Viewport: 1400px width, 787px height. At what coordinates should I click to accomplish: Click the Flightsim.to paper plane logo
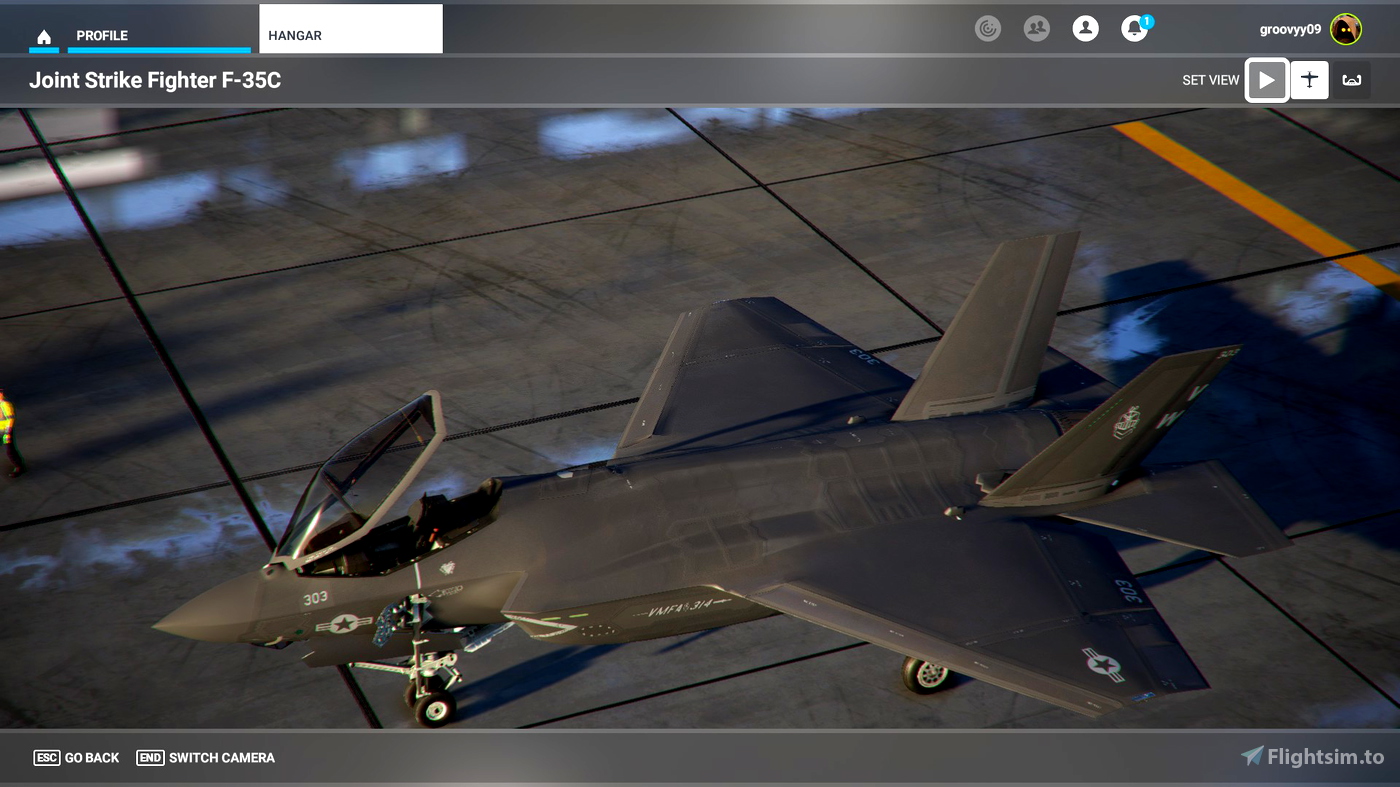pyautogui.click(x=1253, y=757)
